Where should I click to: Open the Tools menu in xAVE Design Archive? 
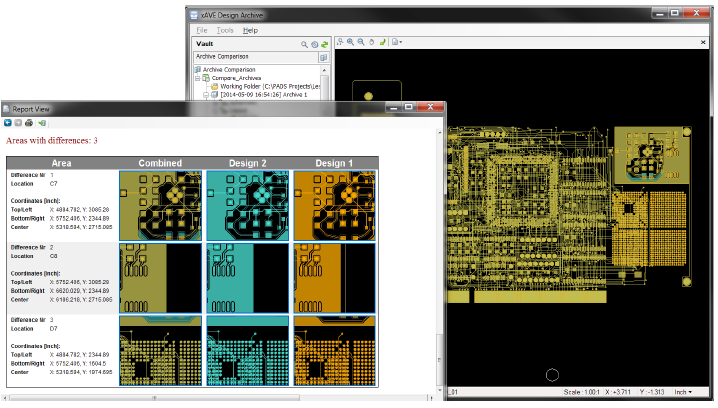(x=225, y=30)
